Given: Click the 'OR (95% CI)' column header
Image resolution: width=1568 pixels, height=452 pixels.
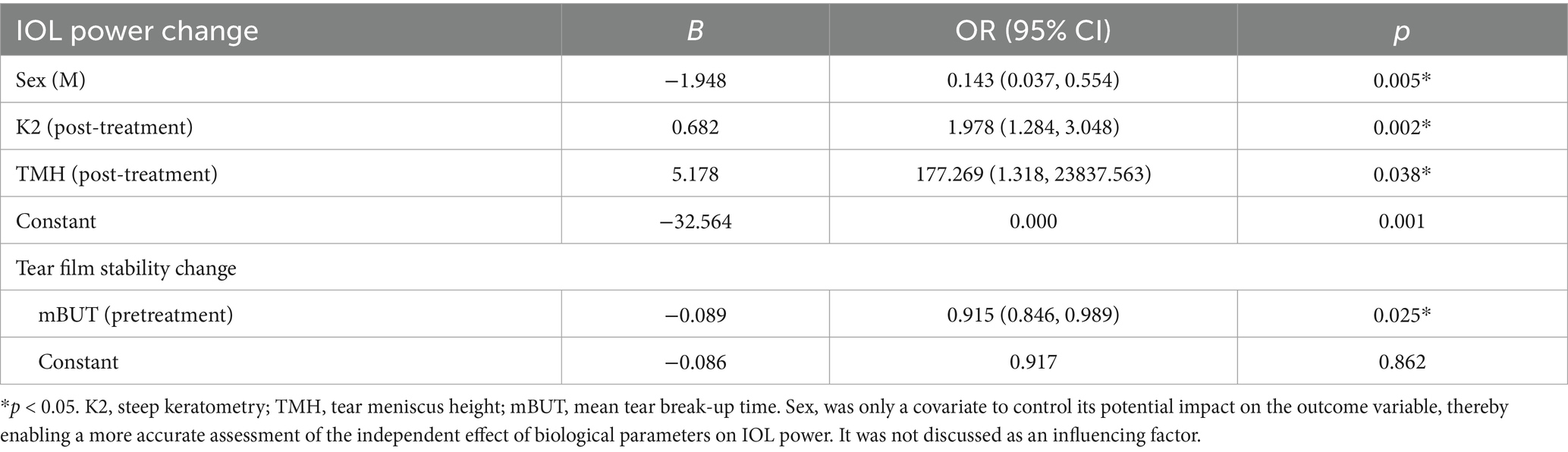Looking at the screenshot, I should (1032, 31).
